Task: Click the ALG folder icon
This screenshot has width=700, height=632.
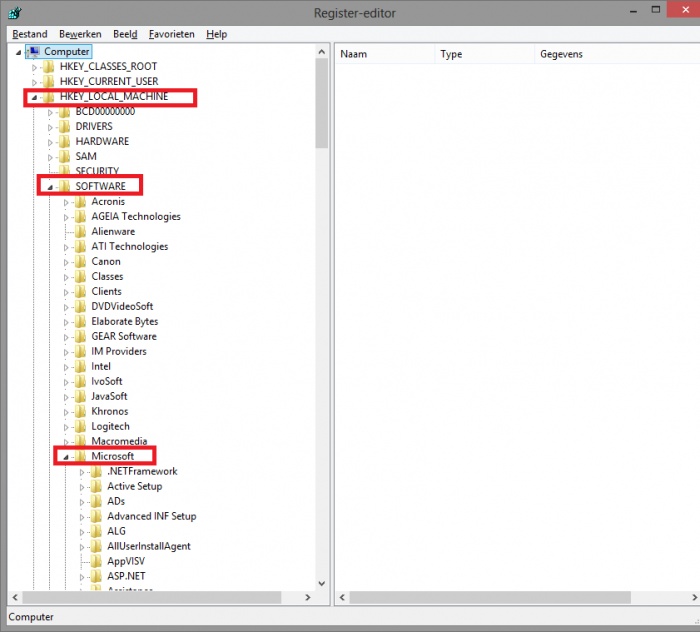Action: 96,532
